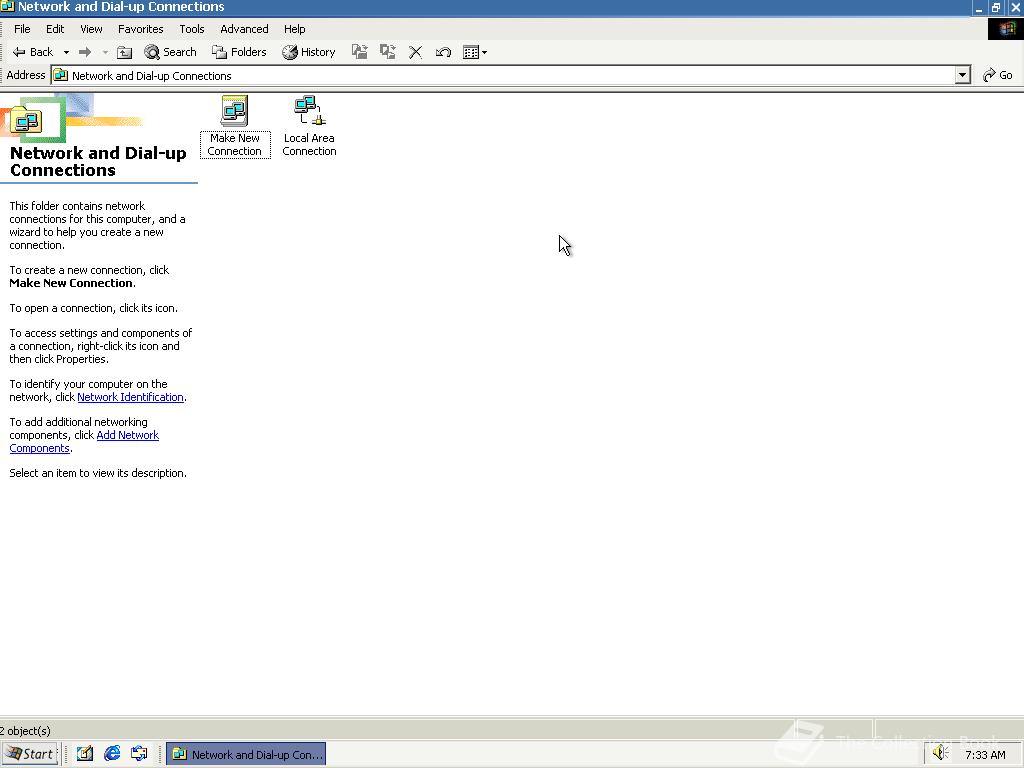Open the View menu
This screenshot has width=1024, height=768.
91,29
